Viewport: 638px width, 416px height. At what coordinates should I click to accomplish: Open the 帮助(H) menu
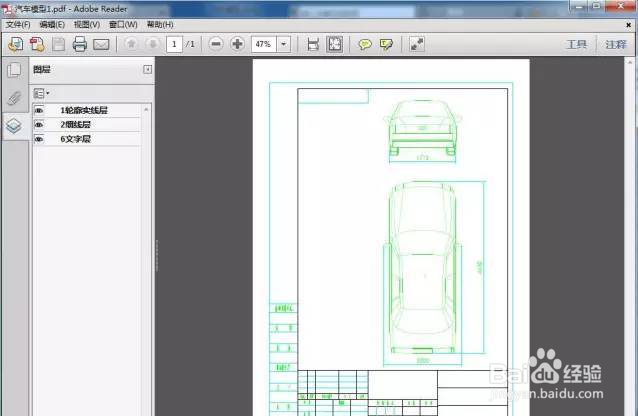(160, 25)
